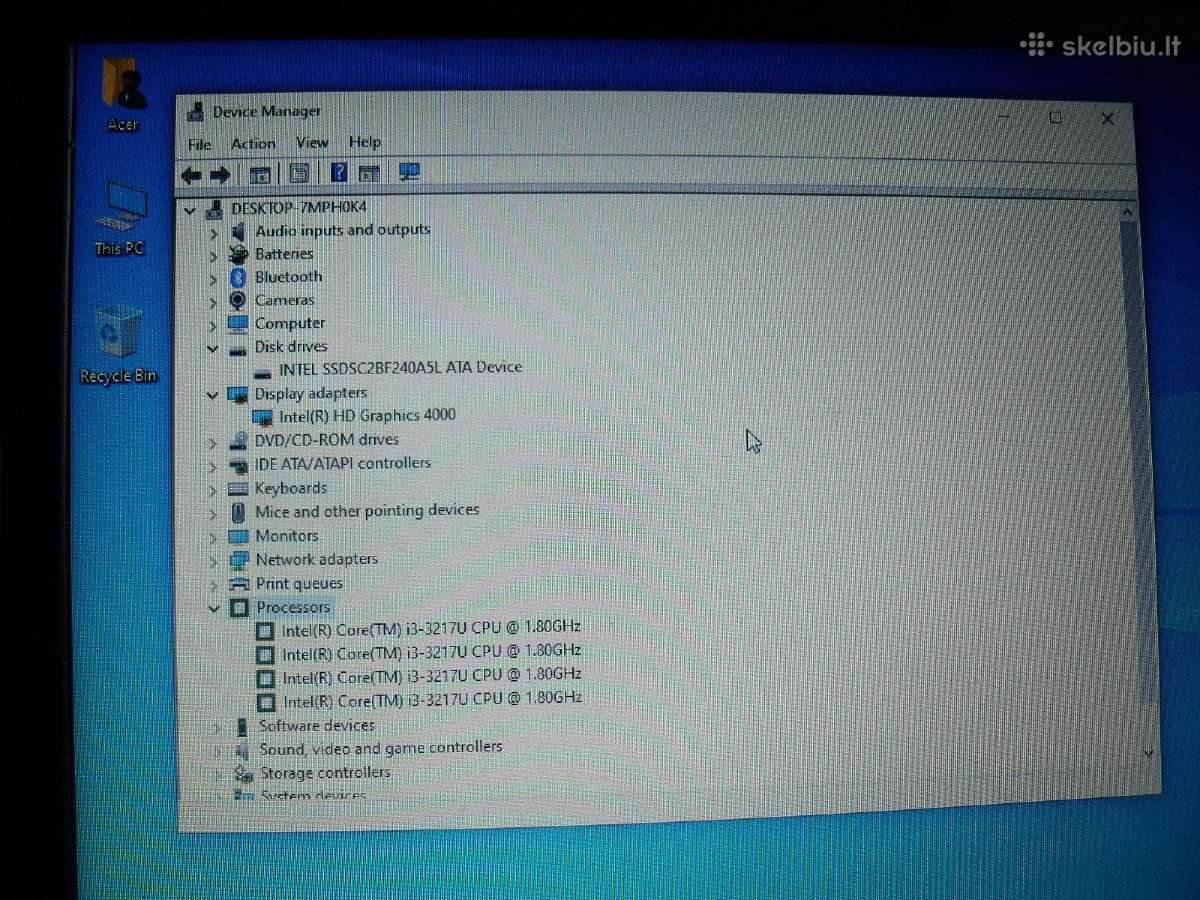Click the Device Manager title bar icon
This screenshot has height=900, width=1200.
coord(196,111)
